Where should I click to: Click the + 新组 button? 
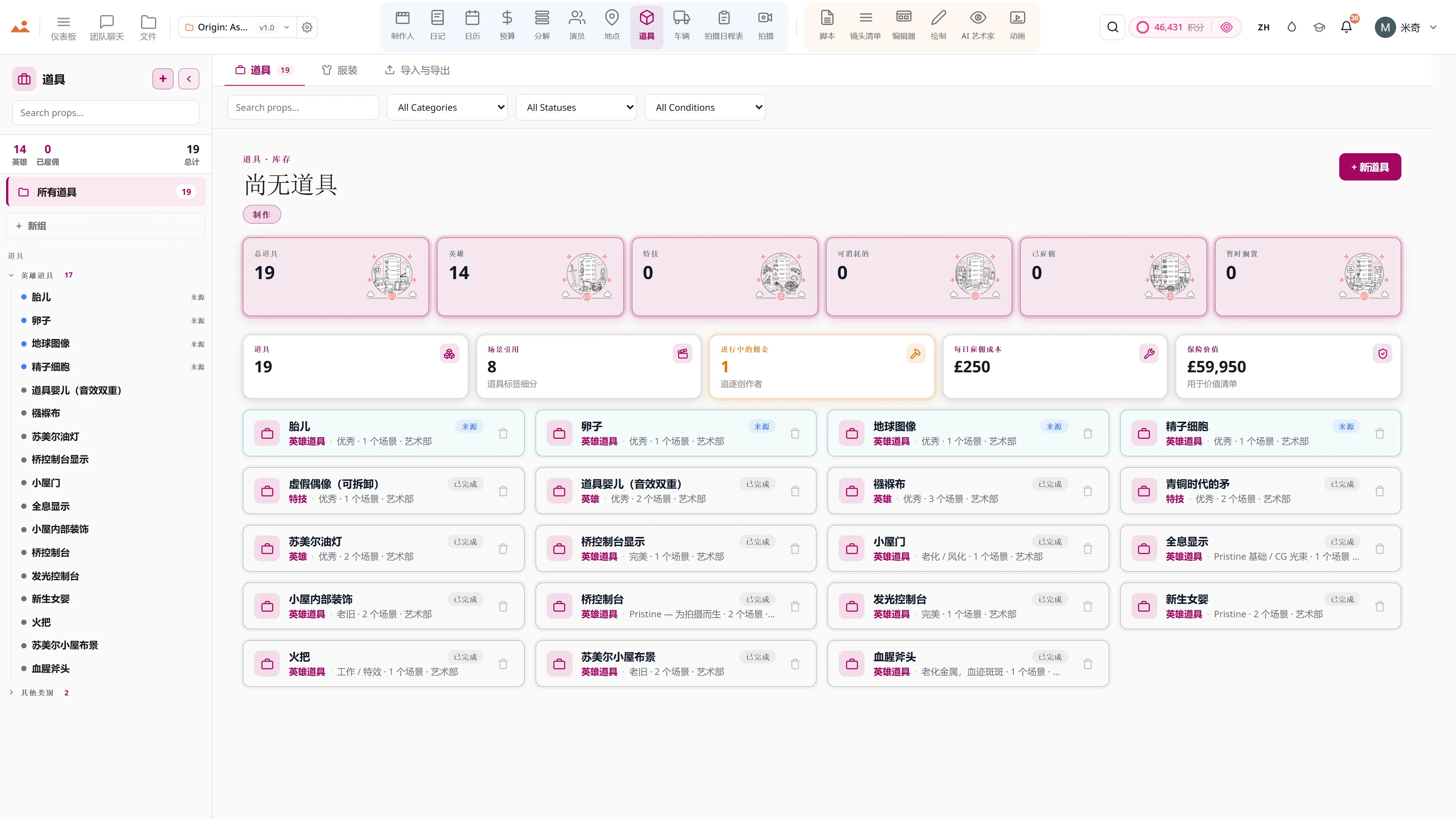pyautogui.click(x=106, y=226)
